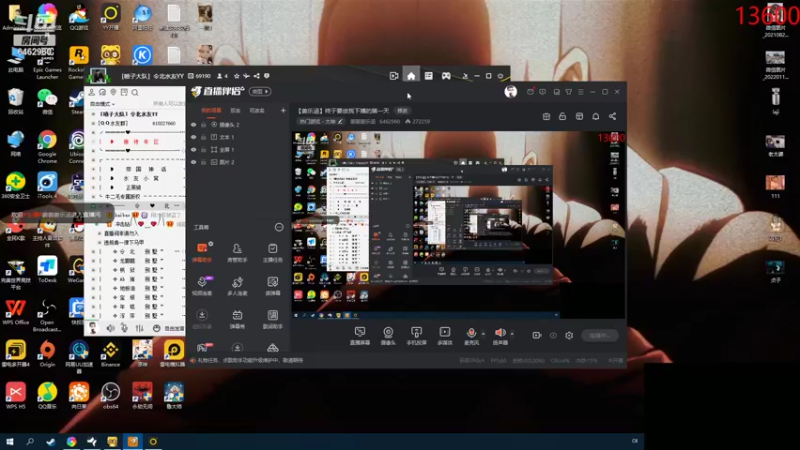Click the stream preview canvas
The height and width of the screenshot is (450, 800).
pos(458,224)
